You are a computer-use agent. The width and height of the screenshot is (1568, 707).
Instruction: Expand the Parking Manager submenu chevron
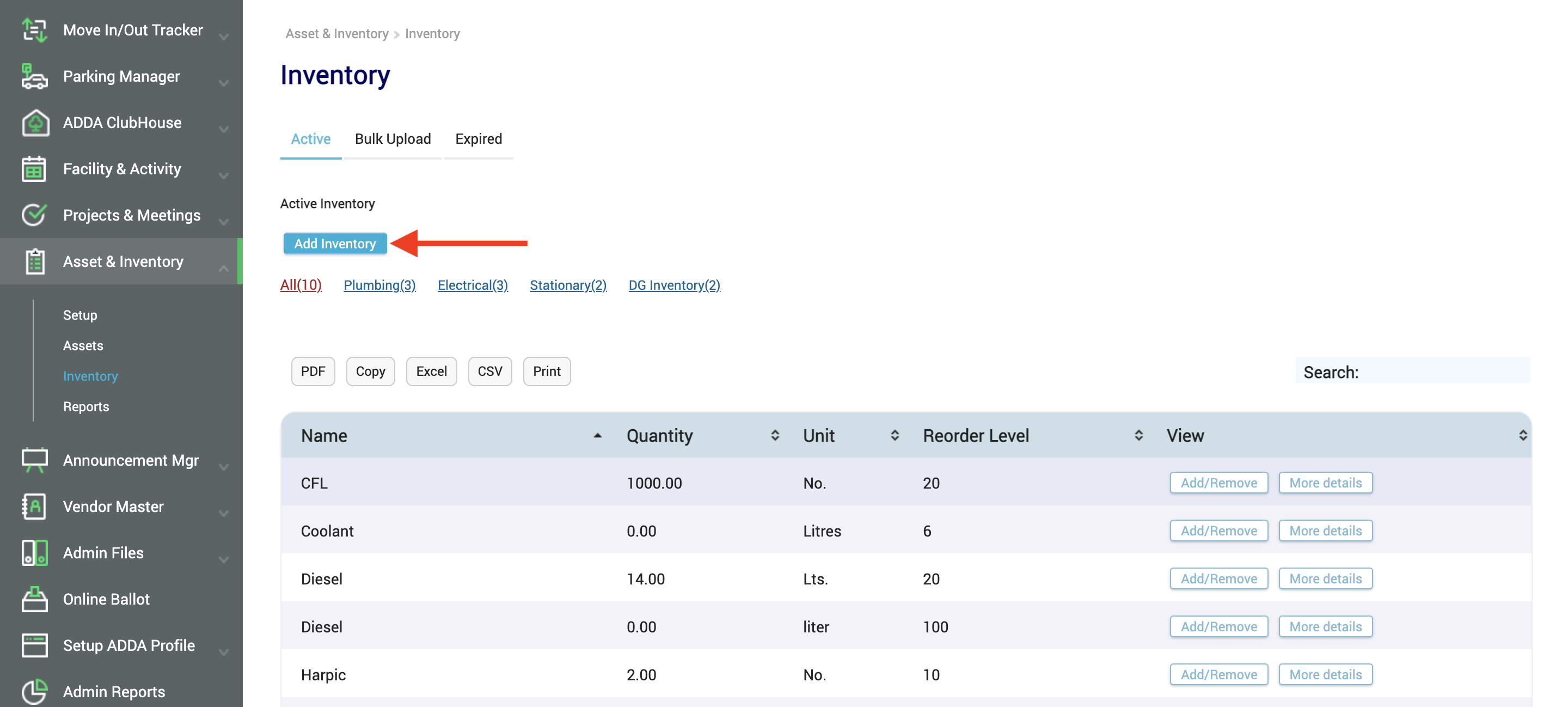[223, 83]
